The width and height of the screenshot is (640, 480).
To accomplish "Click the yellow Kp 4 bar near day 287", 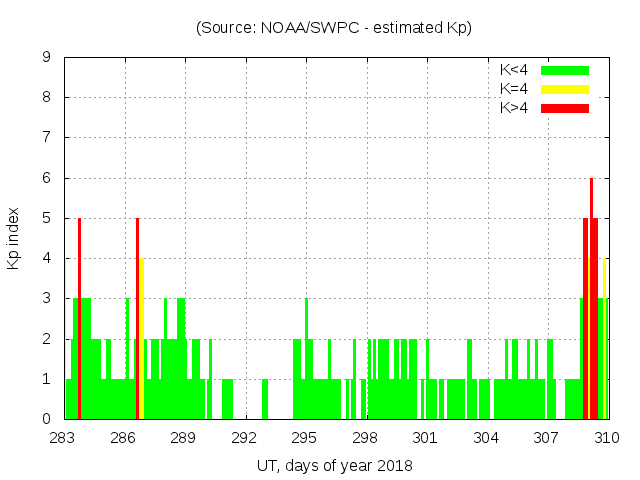I will coord(142,340).
